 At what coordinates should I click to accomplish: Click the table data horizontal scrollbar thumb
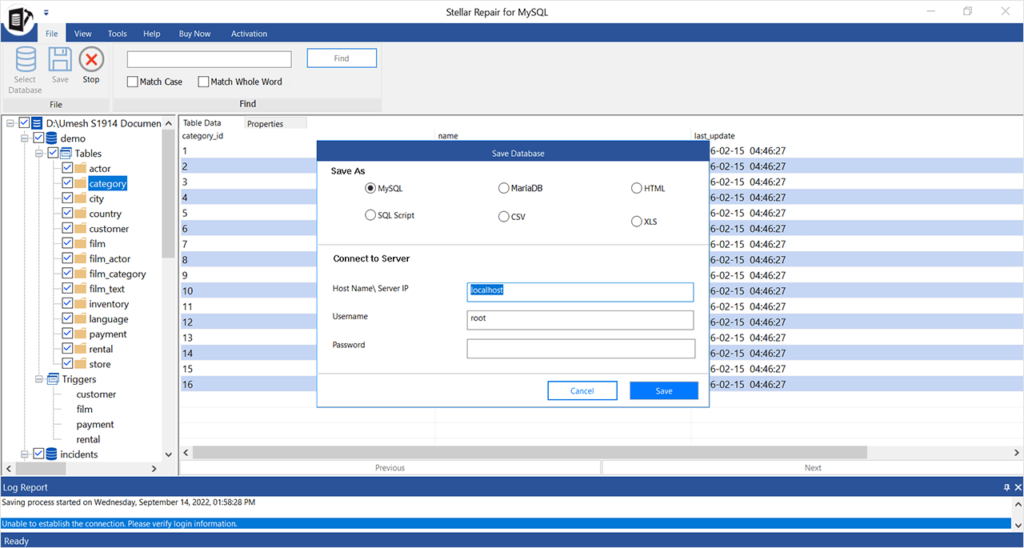530,452
